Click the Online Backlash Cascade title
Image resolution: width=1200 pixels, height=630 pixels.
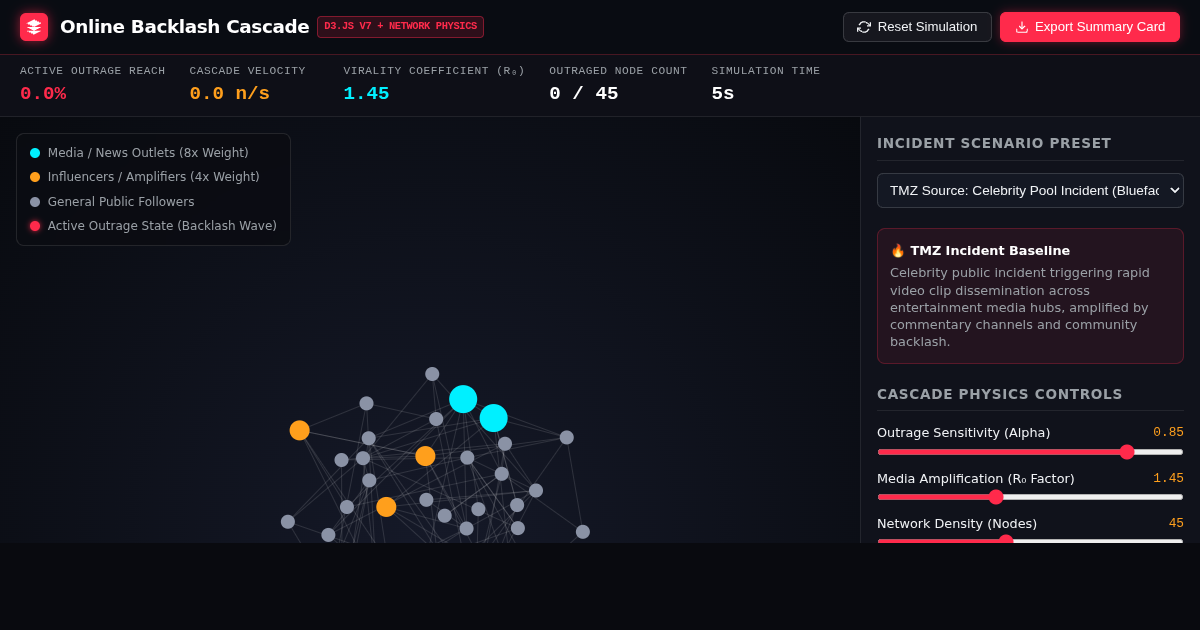(x=185, y=27)
